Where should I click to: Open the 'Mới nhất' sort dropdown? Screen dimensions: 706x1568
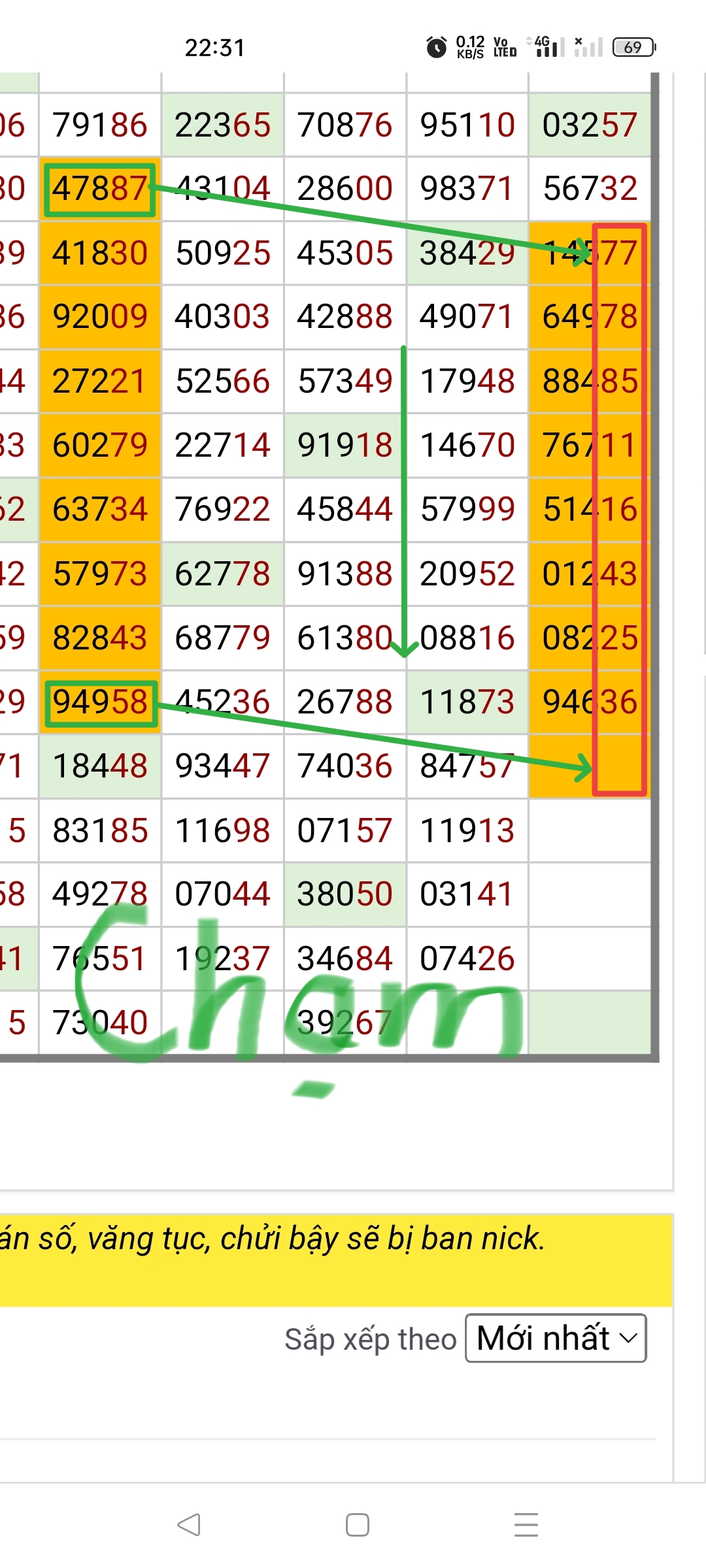(x=556, y=1338)
